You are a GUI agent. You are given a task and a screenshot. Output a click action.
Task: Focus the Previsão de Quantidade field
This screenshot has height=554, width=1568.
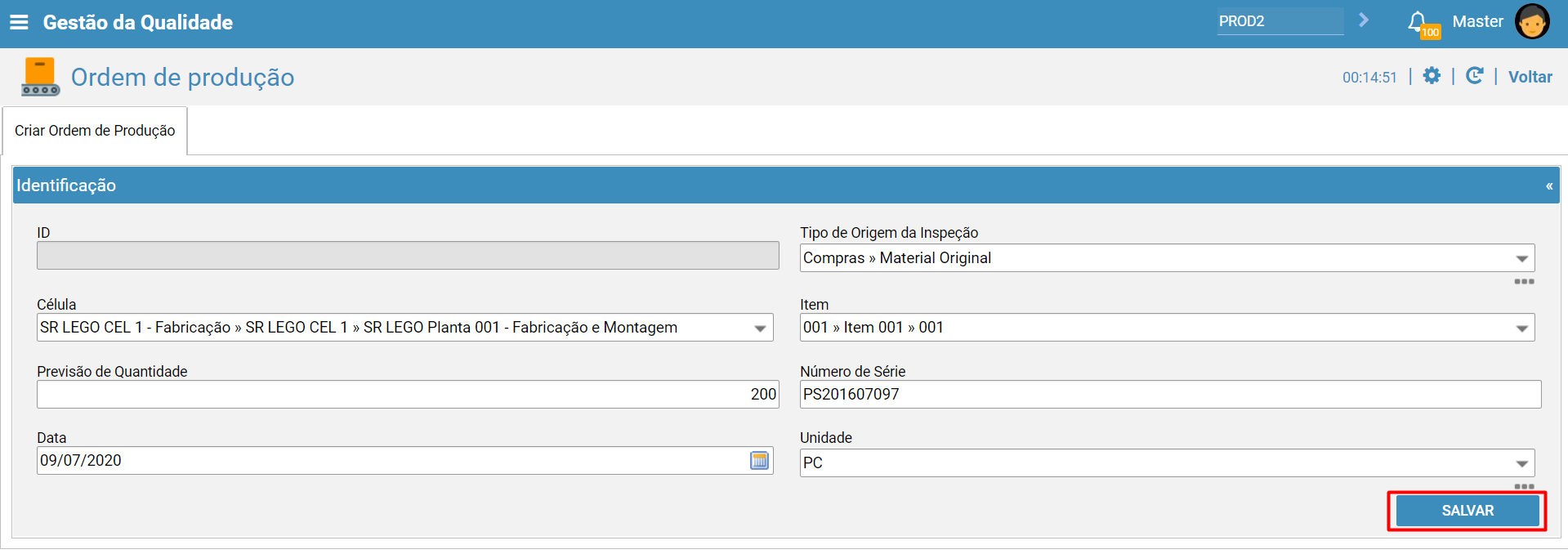point(408,395)
